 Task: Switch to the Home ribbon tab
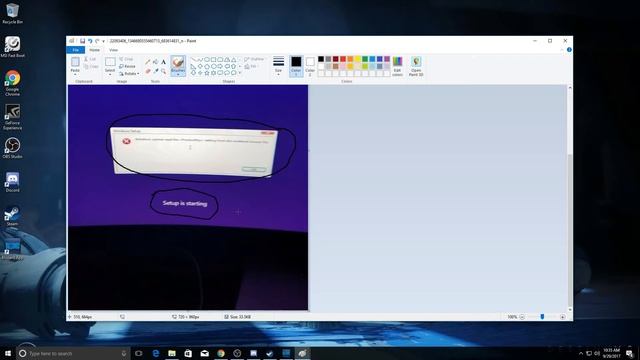(x=94, y=50)
